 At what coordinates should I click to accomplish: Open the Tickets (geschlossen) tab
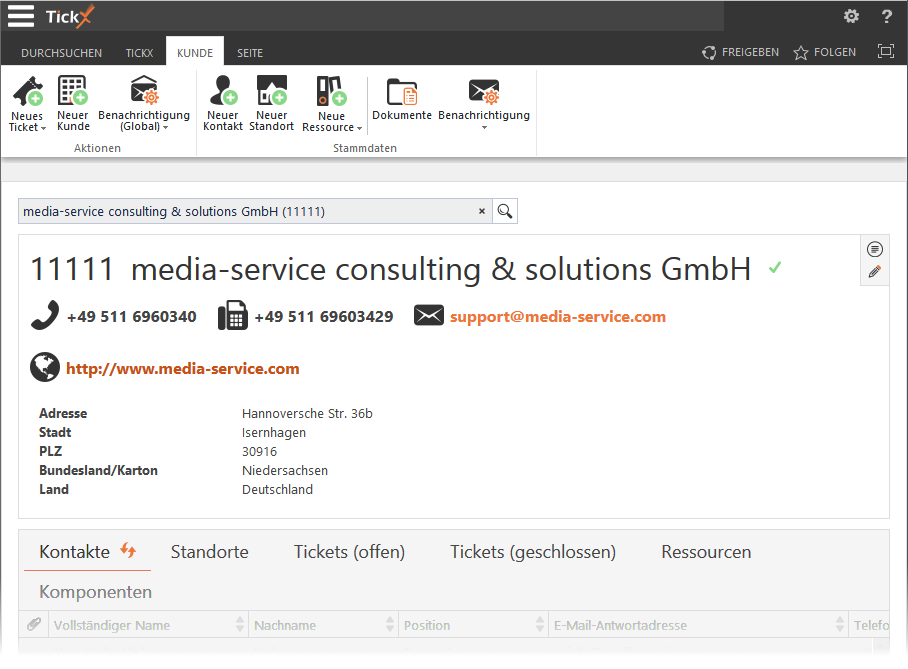point(533,552)
